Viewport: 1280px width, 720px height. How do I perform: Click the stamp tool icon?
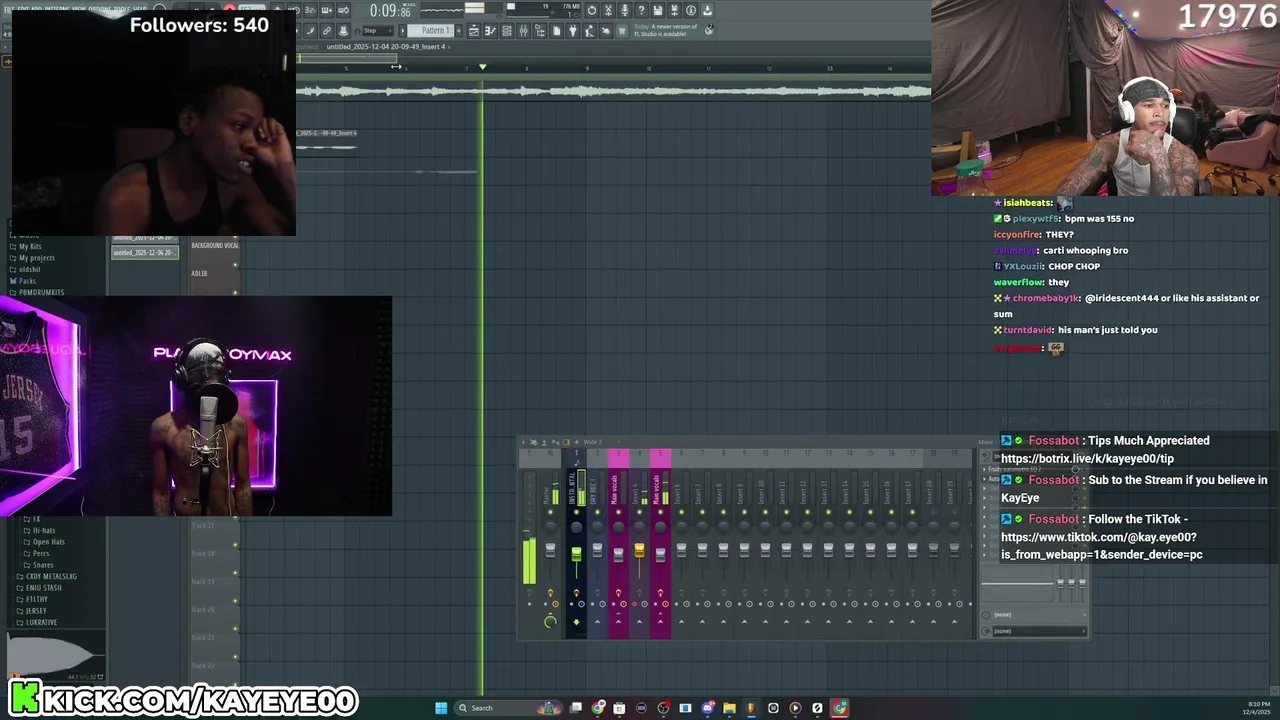click(343, 31)
